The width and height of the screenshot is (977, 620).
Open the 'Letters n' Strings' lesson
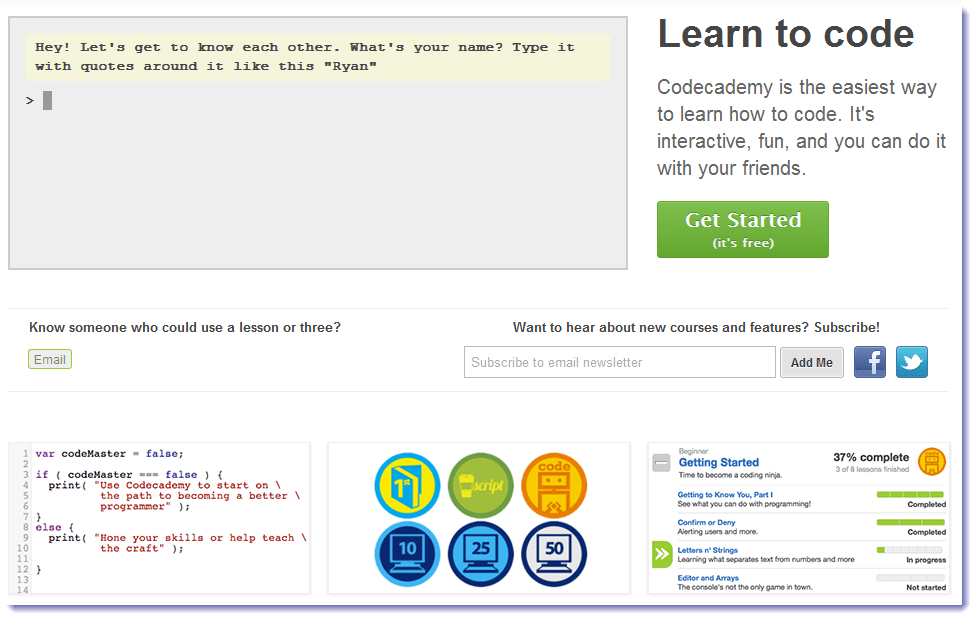(x=707, y=551)
